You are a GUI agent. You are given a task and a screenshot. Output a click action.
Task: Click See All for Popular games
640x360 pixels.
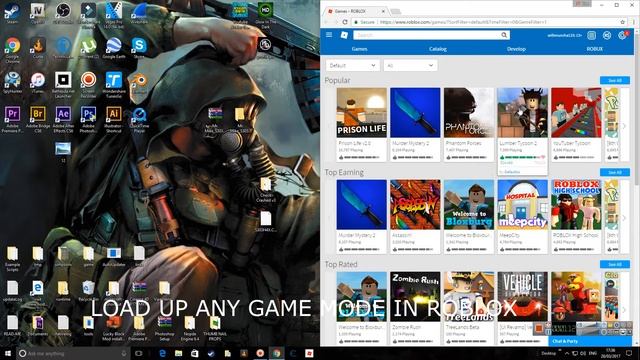(615, 80)
